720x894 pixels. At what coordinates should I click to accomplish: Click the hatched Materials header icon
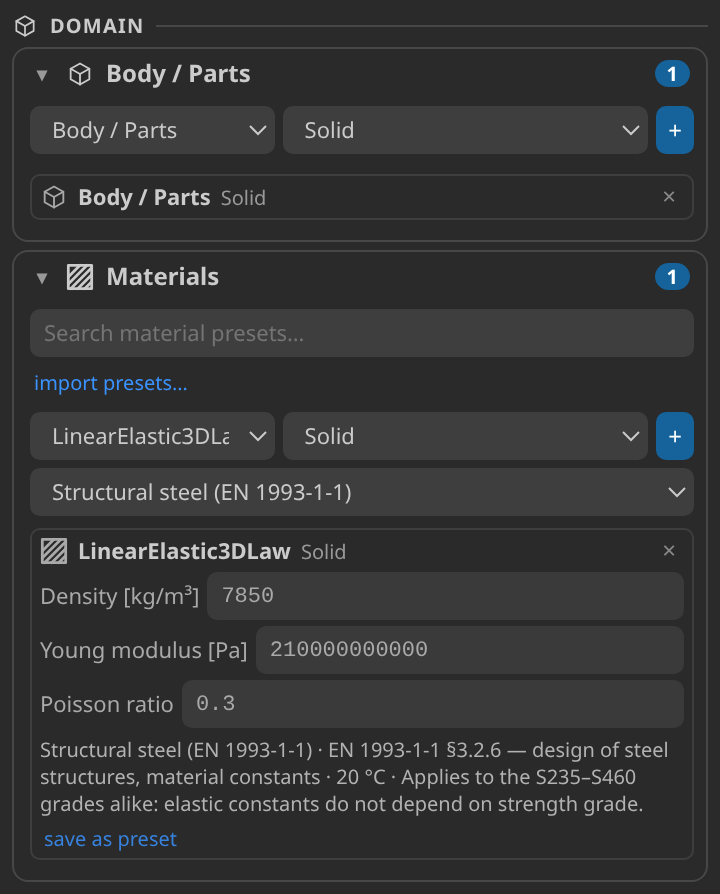80,277
